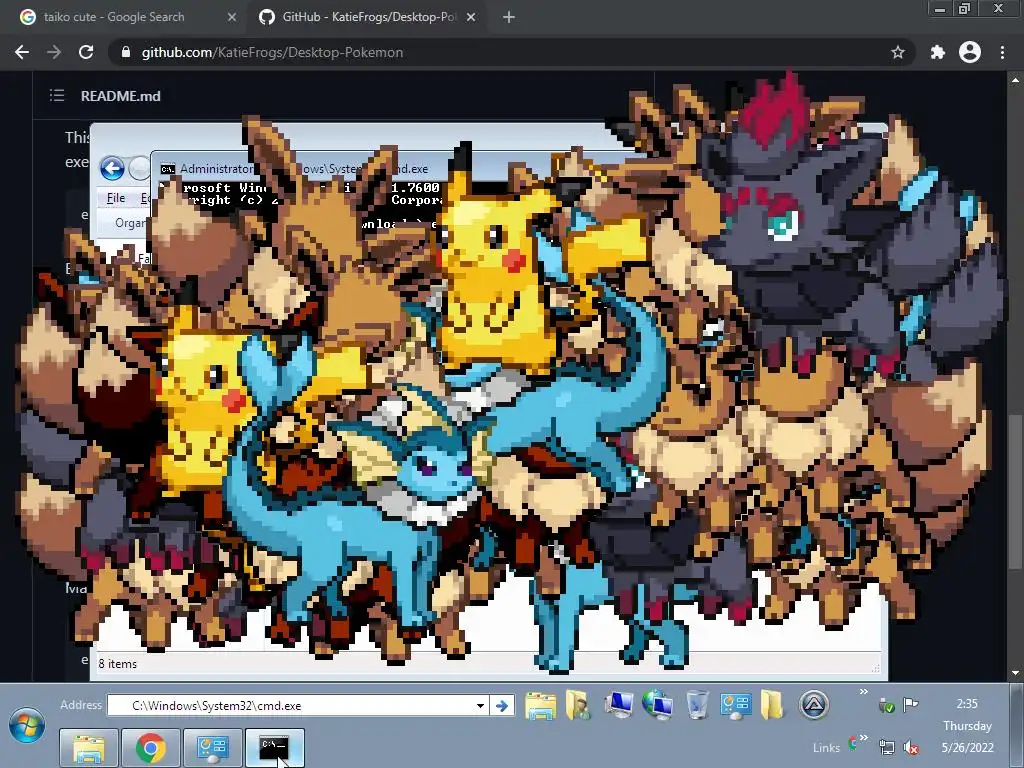1024x768 pixels.
Task: Click the round triangle icon in the taskbar
Action: 814,705
